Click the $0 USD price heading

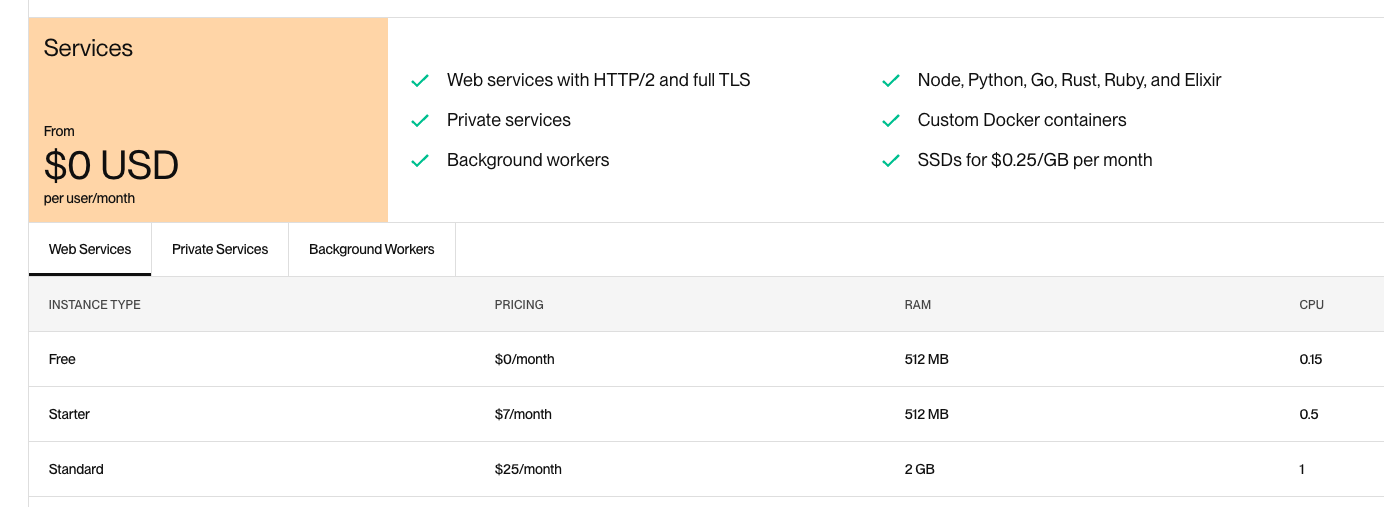click(x=111, y=165)
